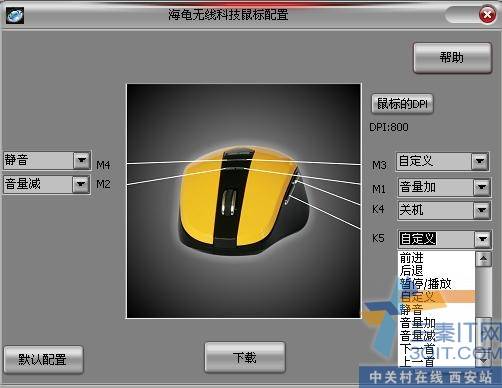Expand the M2 dropdown arrow showing 音量减

[x=81, y=184]
